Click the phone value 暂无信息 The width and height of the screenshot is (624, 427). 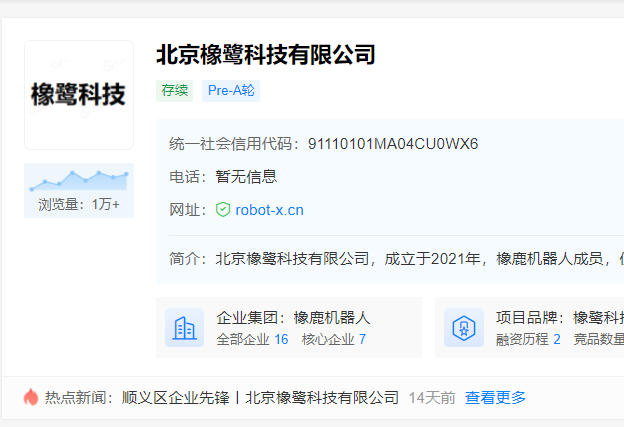(x=246, y=177)
